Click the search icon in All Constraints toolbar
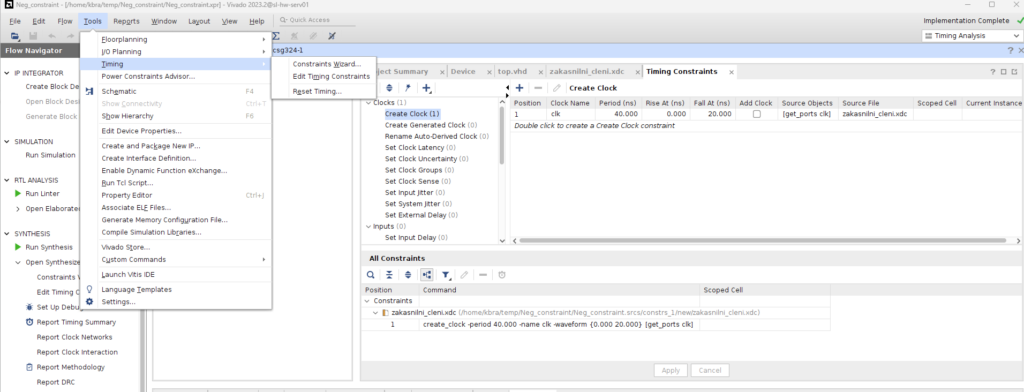 click(370, 275)
